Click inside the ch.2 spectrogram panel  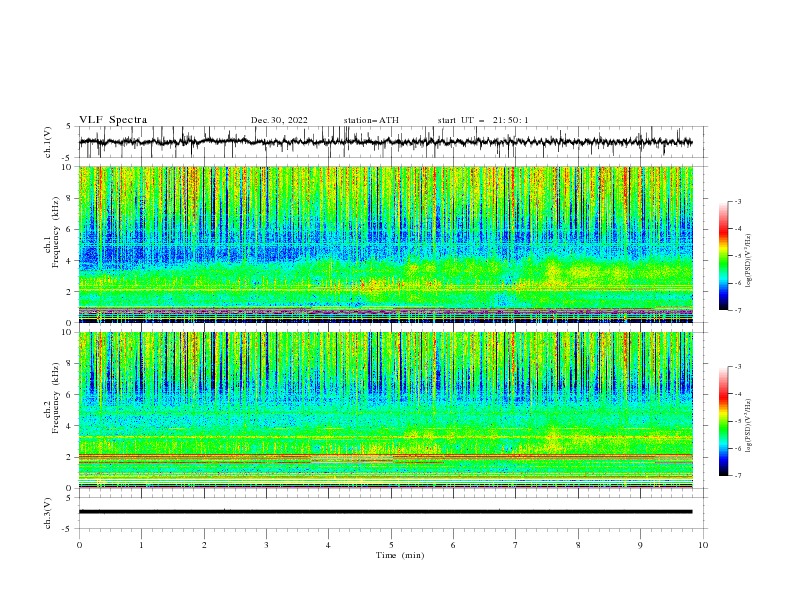click(x=385, y=410)
